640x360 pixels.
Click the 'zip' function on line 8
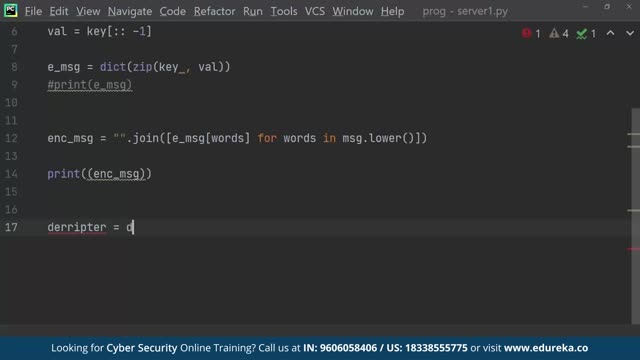coord(142,67)
